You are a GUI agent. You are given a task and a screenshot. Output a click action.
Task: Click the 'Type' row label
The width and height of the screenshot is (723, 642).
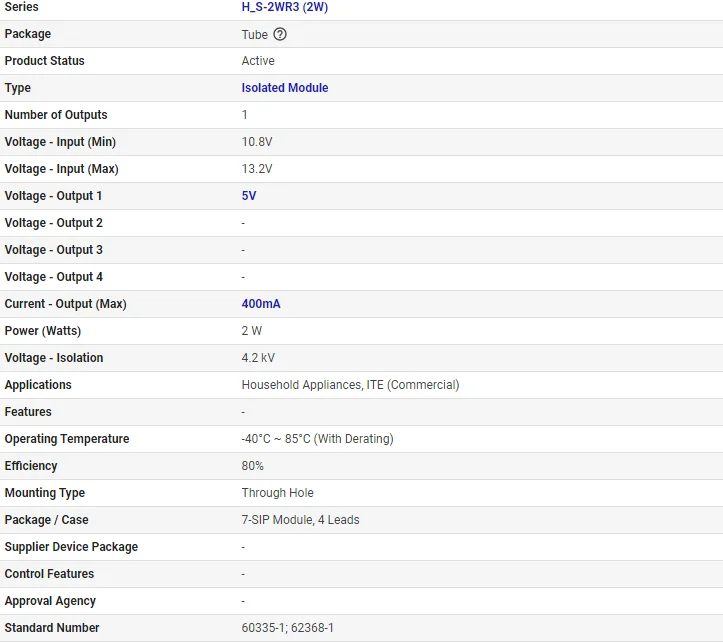pyautogui.click(x=18, y=88)
